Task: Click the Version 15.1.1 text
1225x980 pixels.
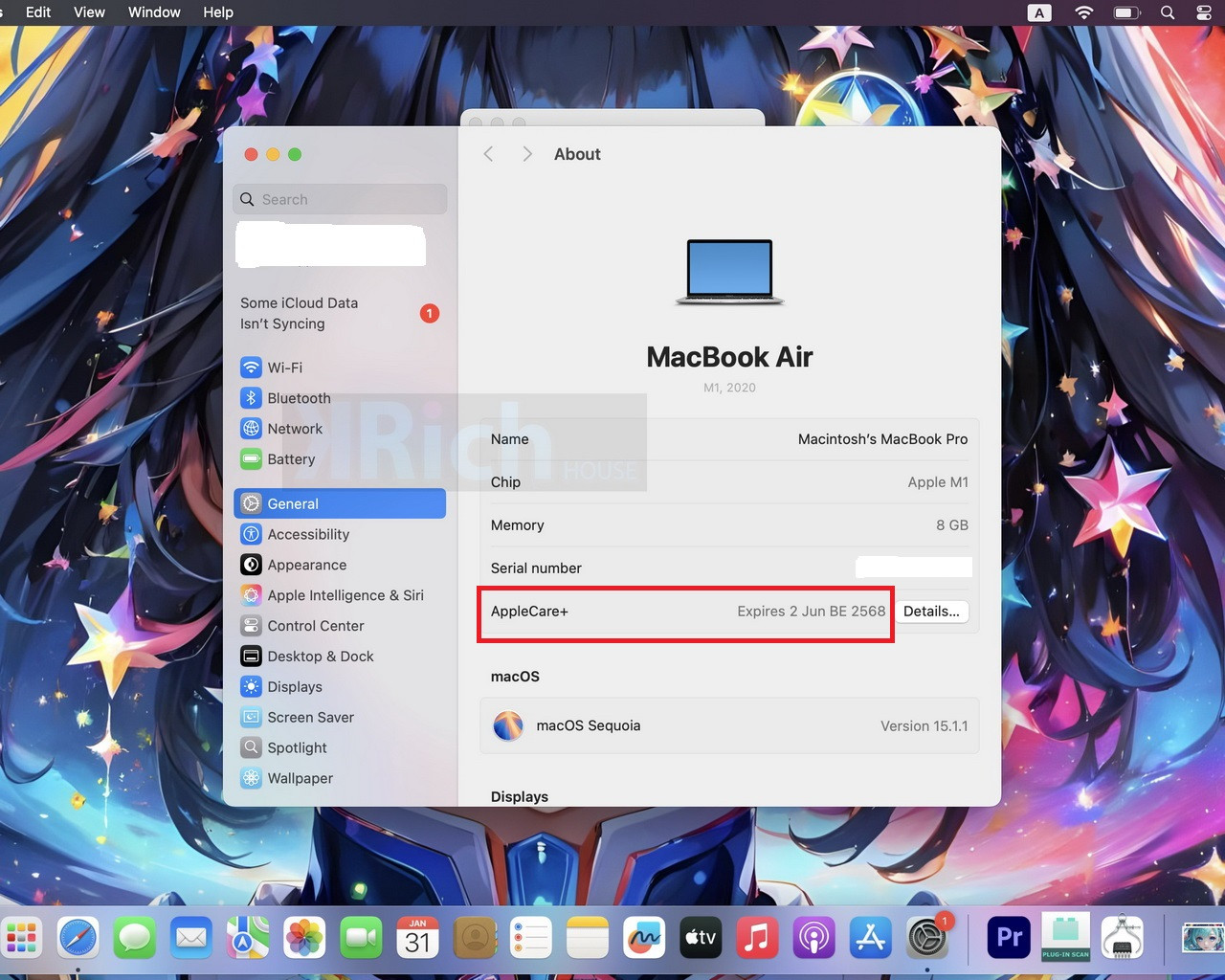Action: 924,726
